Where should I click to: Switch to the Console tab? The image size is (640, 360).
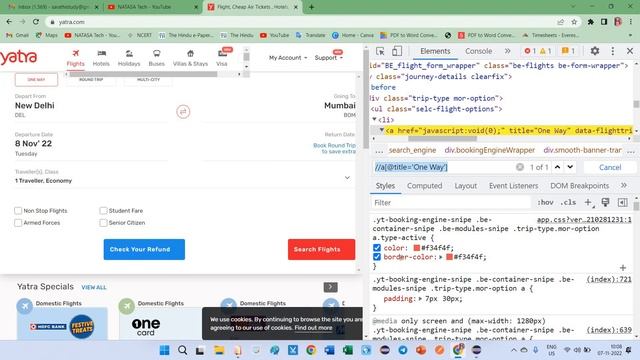(478, 51)
